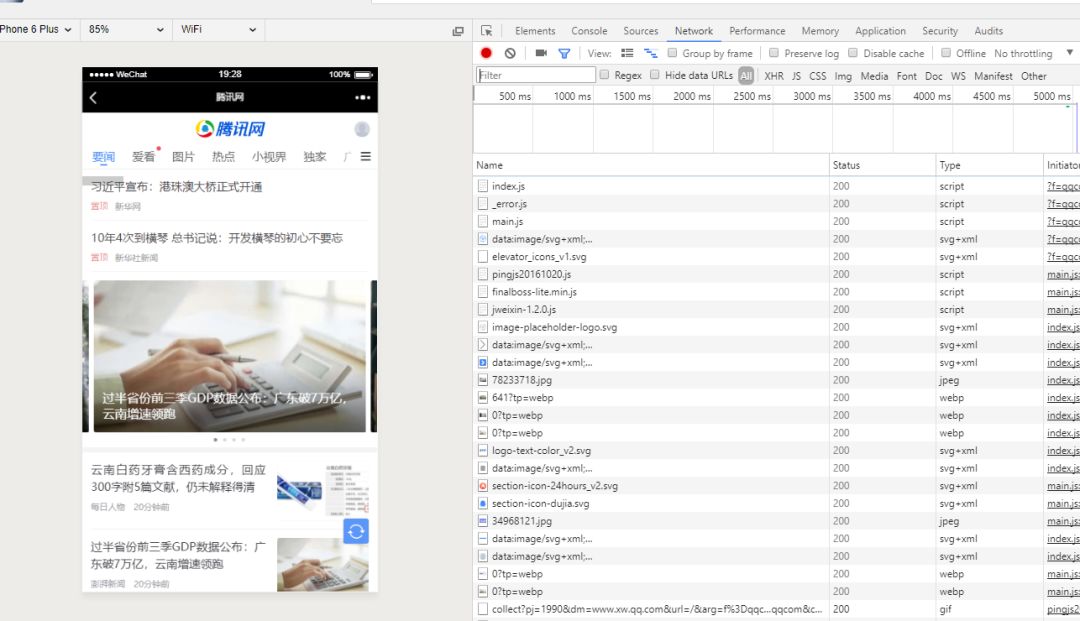The height and width of the screenshot is (621, 1080).
Task: Click the image icon beside 34968121.jpg
Action: [483, 521]
